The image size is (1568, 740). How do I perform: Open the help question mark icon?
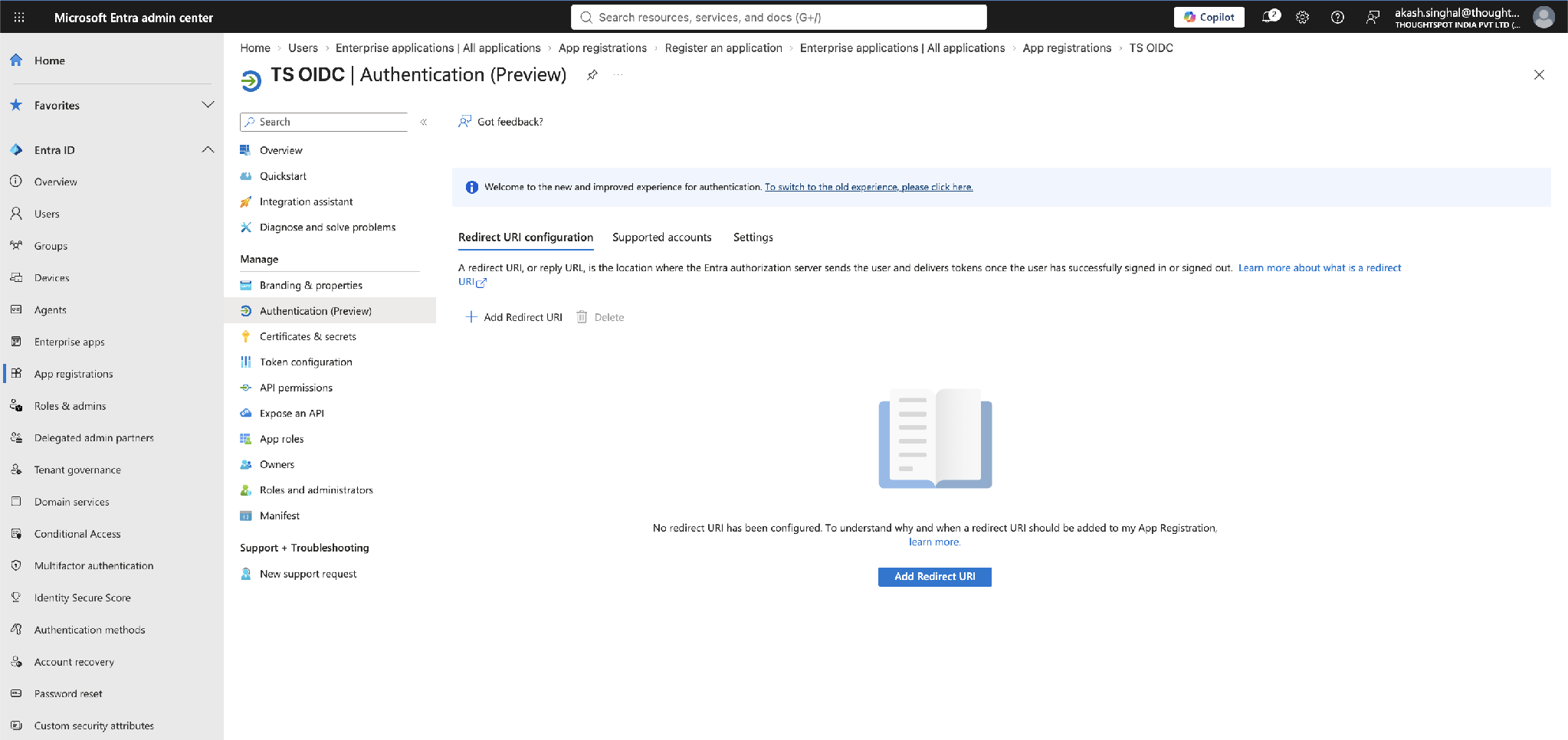click(x=1337, y=17)
